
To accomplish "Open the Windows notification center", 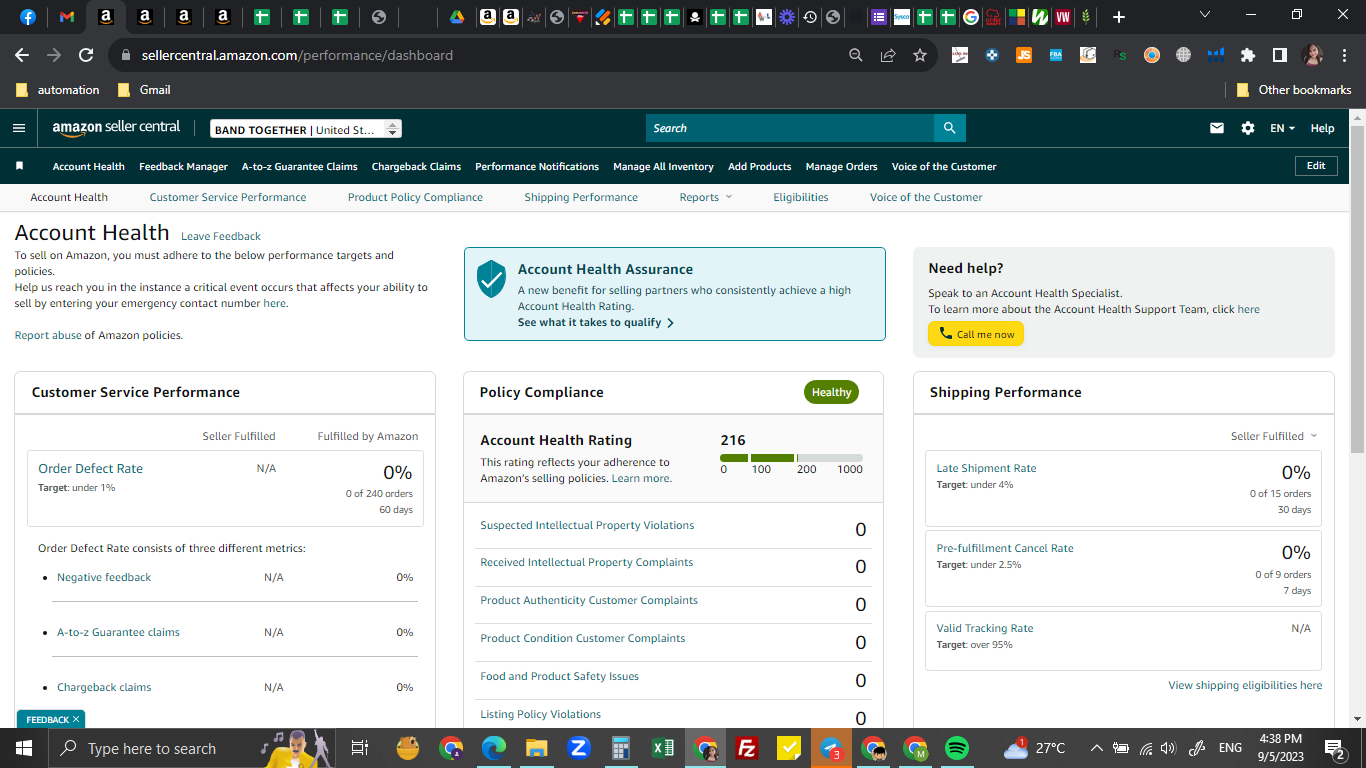I will point(1335,748).
